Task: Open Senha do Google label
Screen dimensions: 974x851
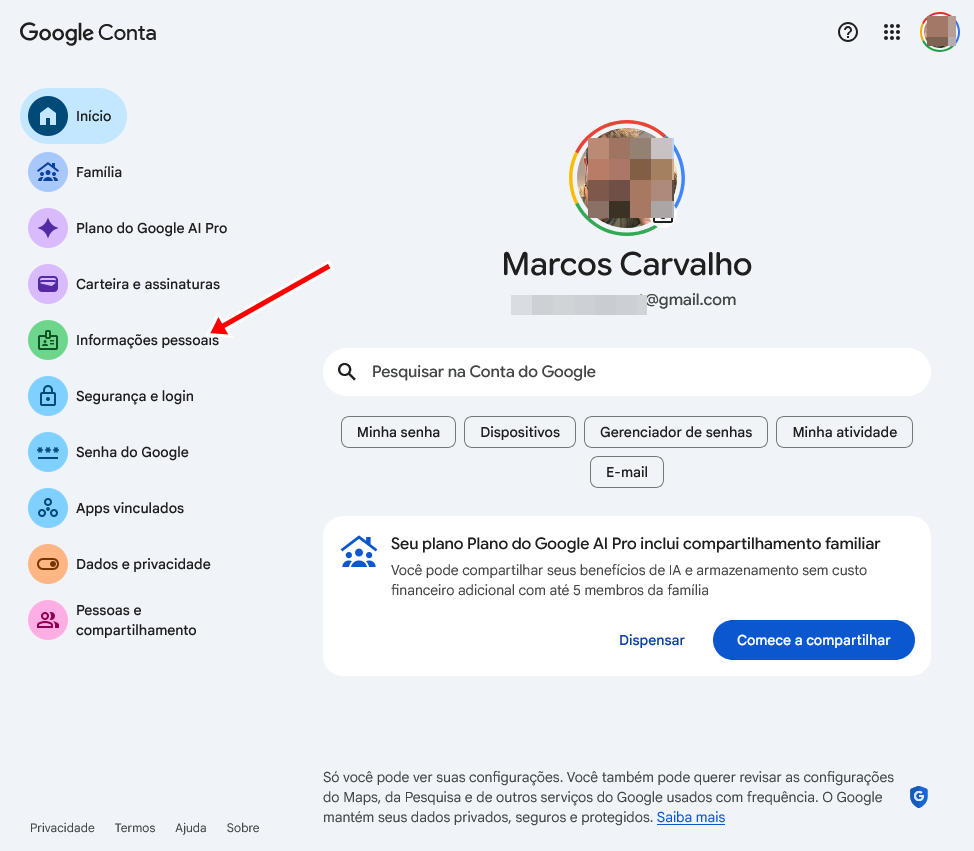Action: 132,452
